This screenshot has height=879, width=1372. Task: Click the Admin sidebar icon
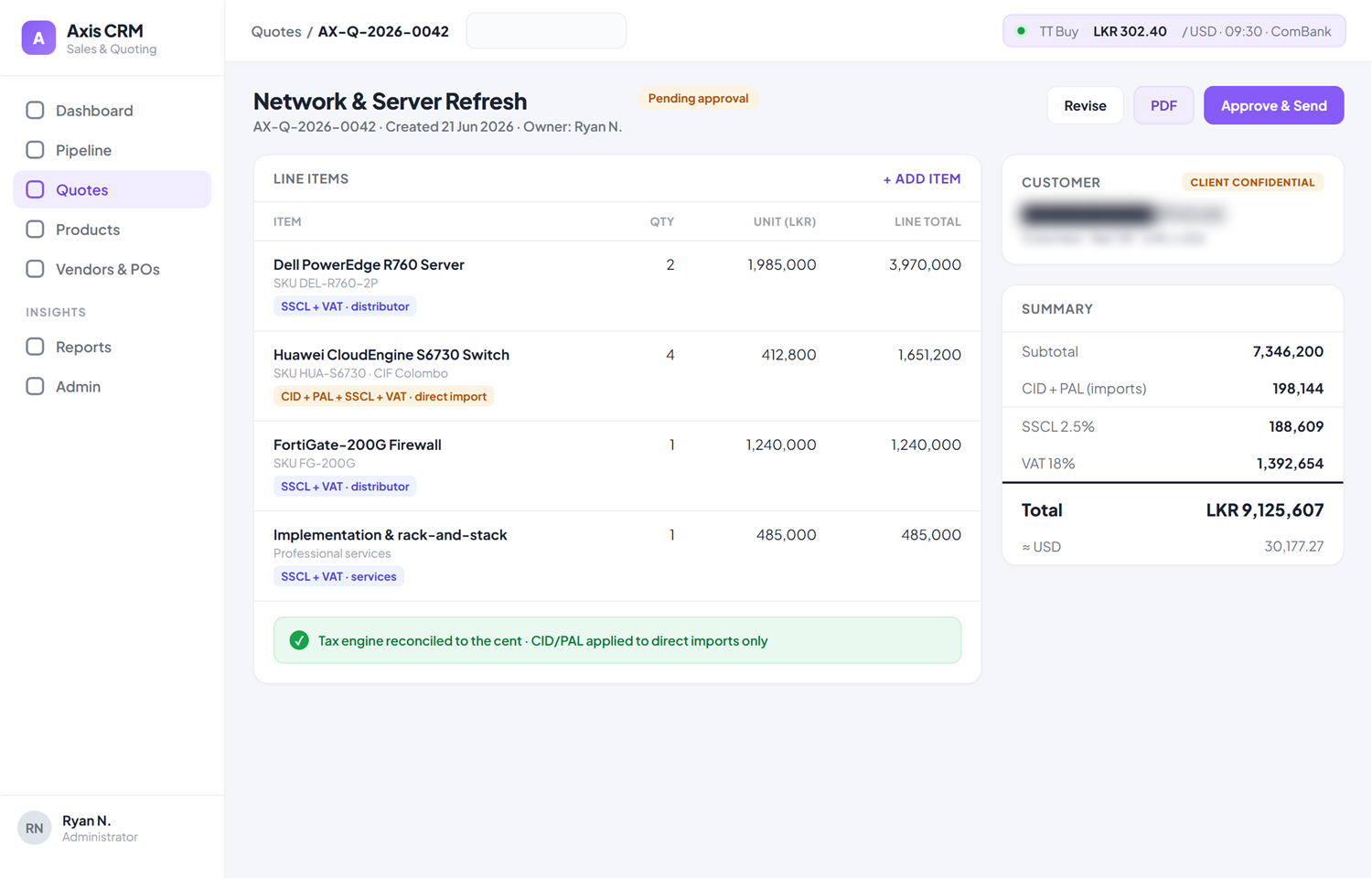35,386
